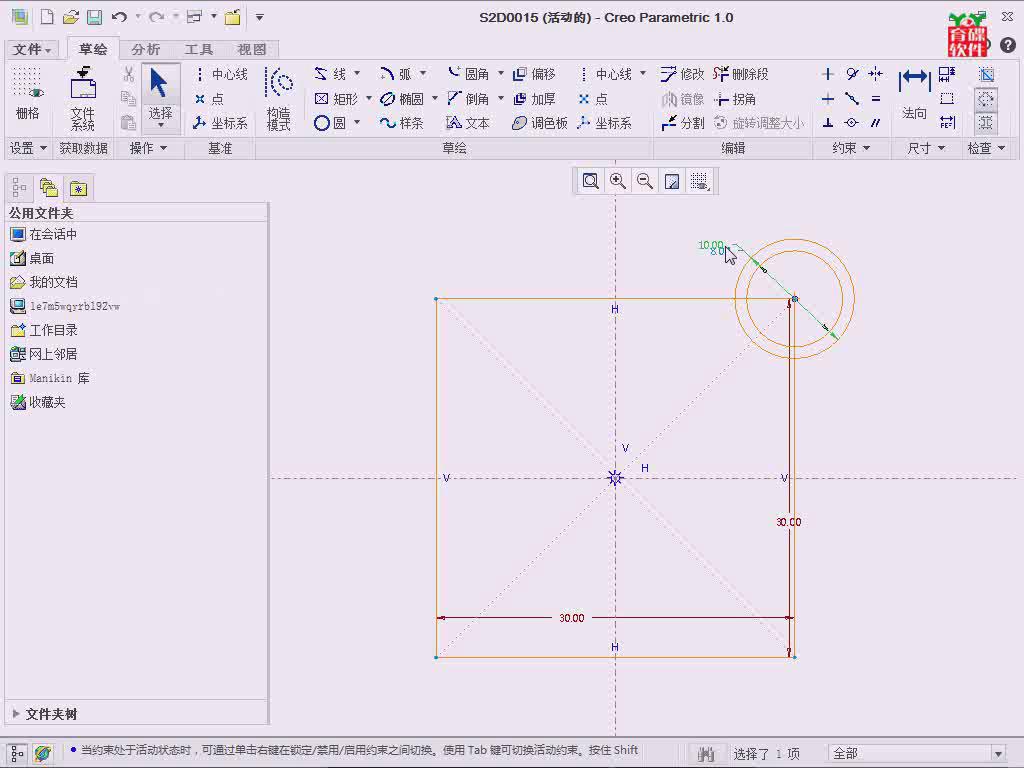1024x768 pixels.
Task: Select the 椭圆 ellipse tool
Action: tap(402, 99)
